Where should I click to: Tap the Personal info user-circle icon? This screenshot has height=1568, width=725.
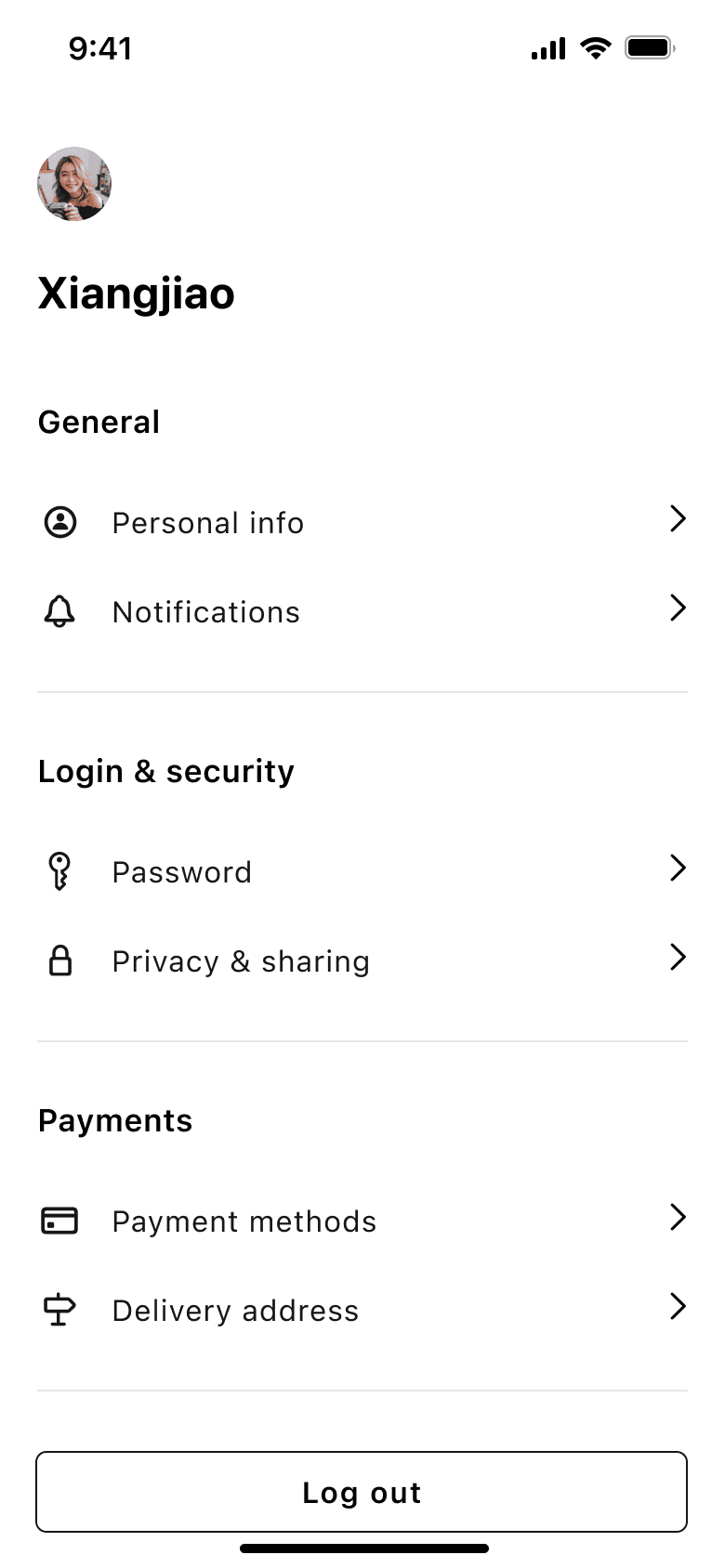[x=60, y=522]
